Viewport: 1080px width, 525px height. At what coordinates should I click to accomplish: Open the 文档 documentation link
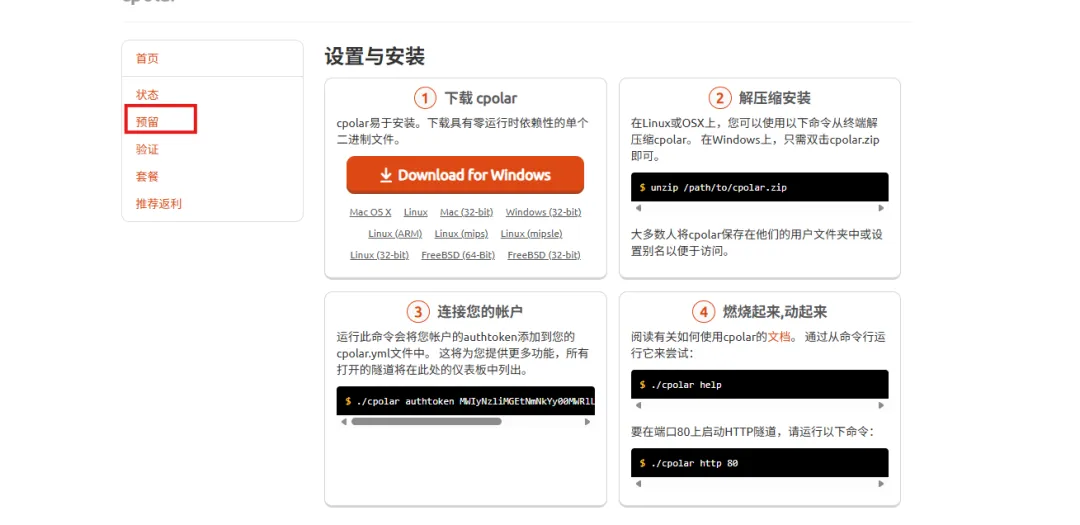[780, 337]
